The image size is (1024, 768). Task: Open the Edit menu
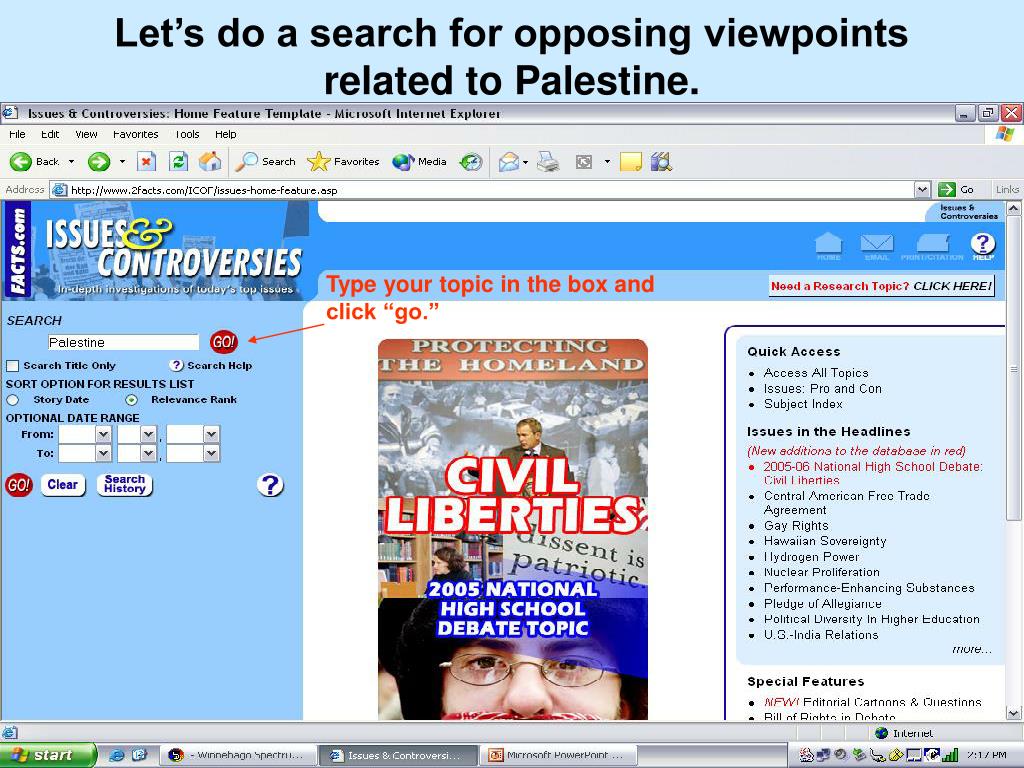point(50,135)
